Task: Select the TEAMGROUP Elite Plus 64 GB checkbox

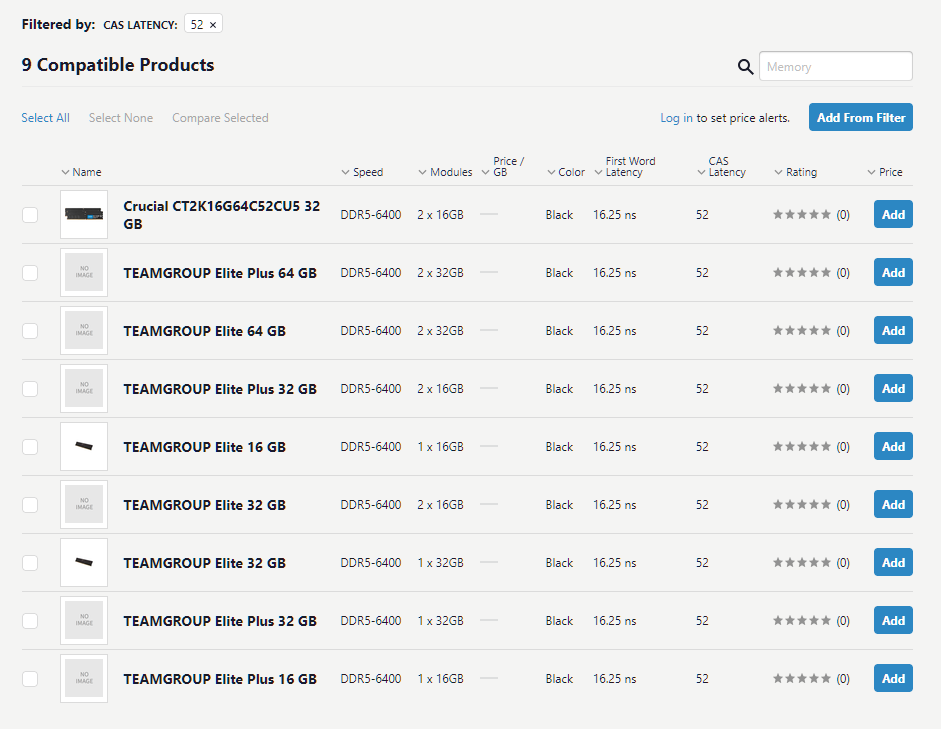Action: 30,273
